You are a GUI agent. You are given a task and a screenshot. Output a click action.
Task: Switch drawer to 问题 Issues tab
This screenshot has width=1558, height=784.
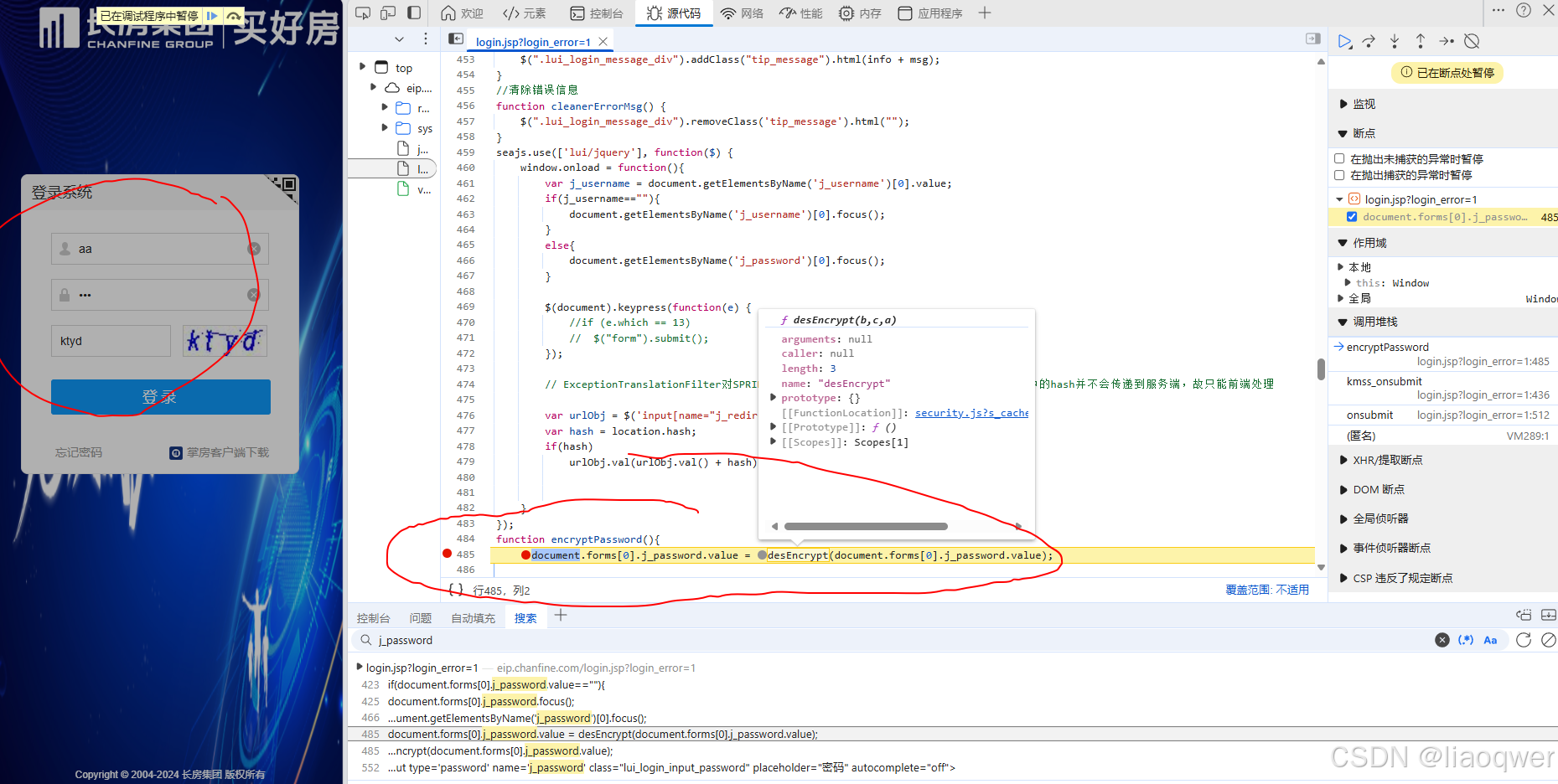[x=420, y=618]
